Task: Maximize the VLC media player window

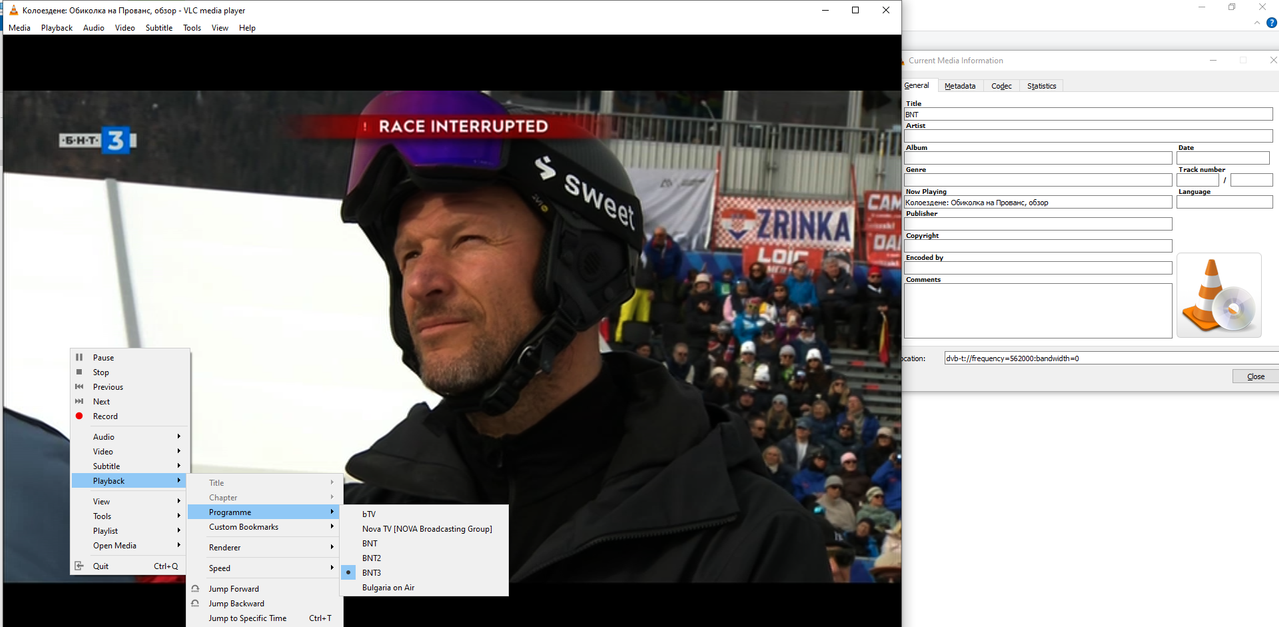Action: coord(855,10)
